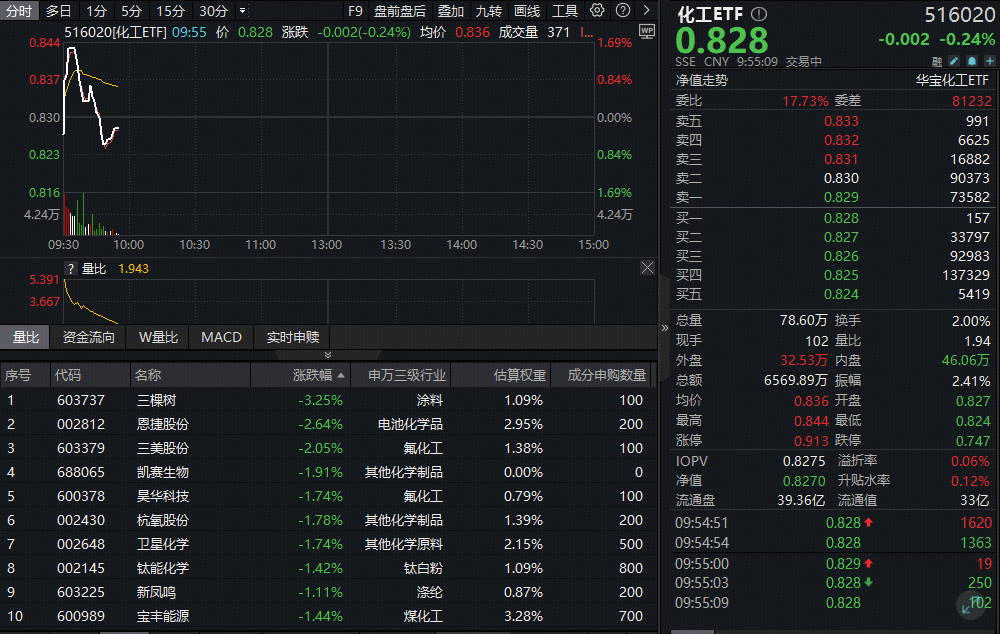Click the alert bell icon in the quote header
This screenshot has height=634, width=1000.
click(x=971, y=61)
